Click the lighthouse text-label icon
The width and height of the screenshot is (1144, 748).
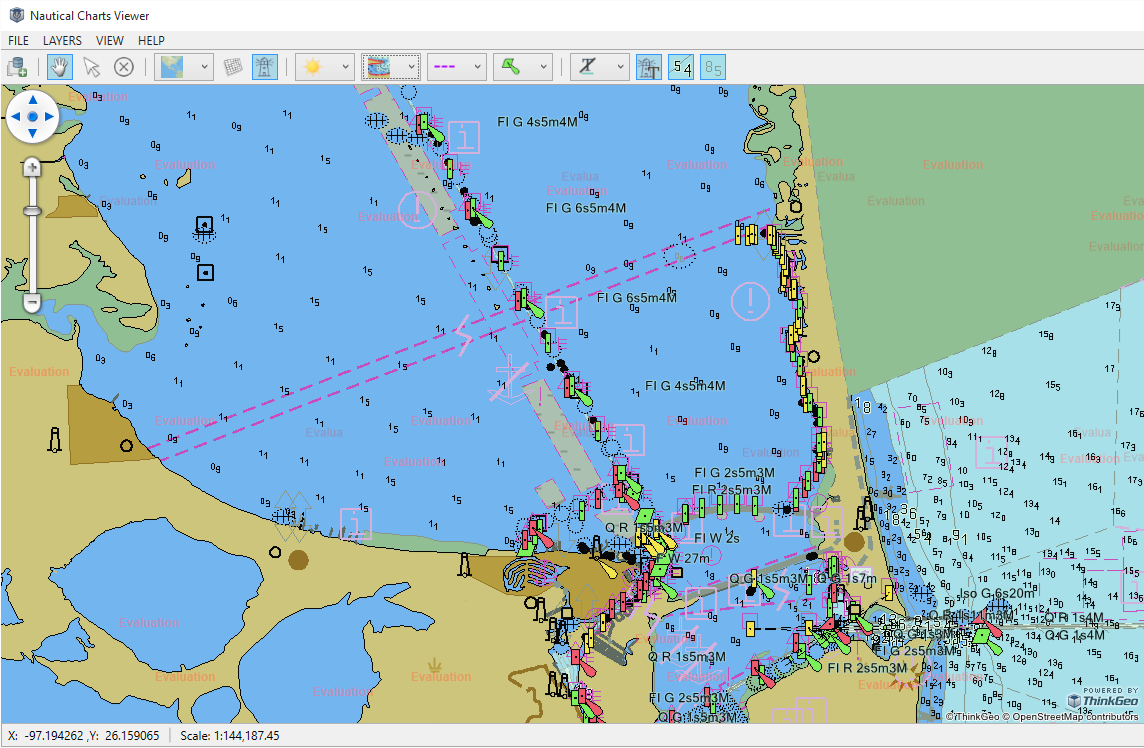pyautogui.click(x=648, y=66)
